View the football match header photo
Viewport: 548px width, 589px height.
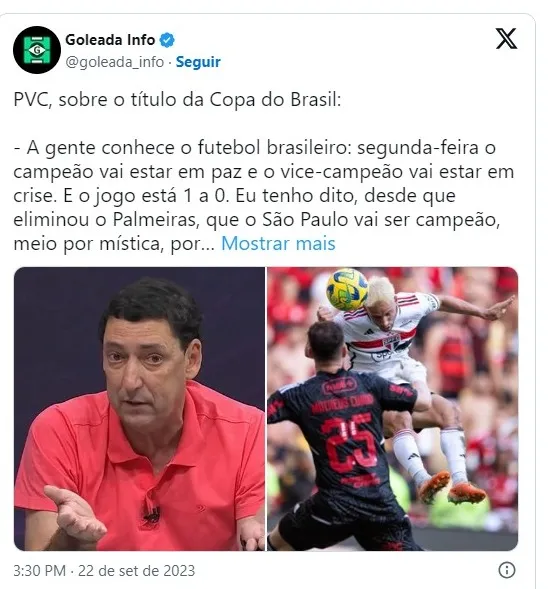pyautogui.click(x=392, y=409)
